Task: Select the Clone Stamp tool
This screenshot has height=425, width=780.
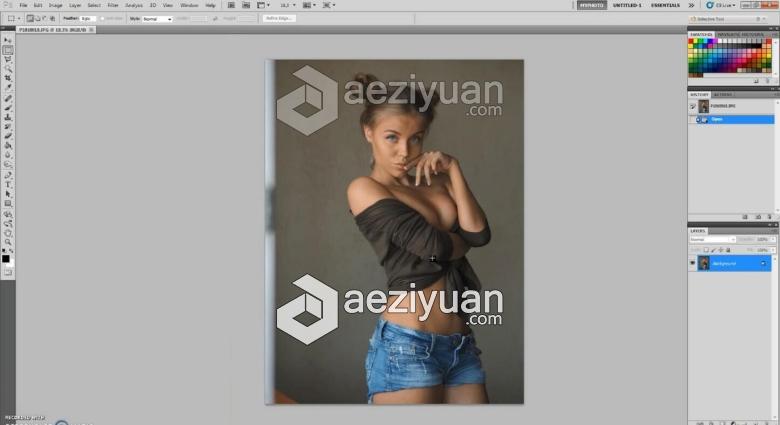Action: tap(7, 117)
